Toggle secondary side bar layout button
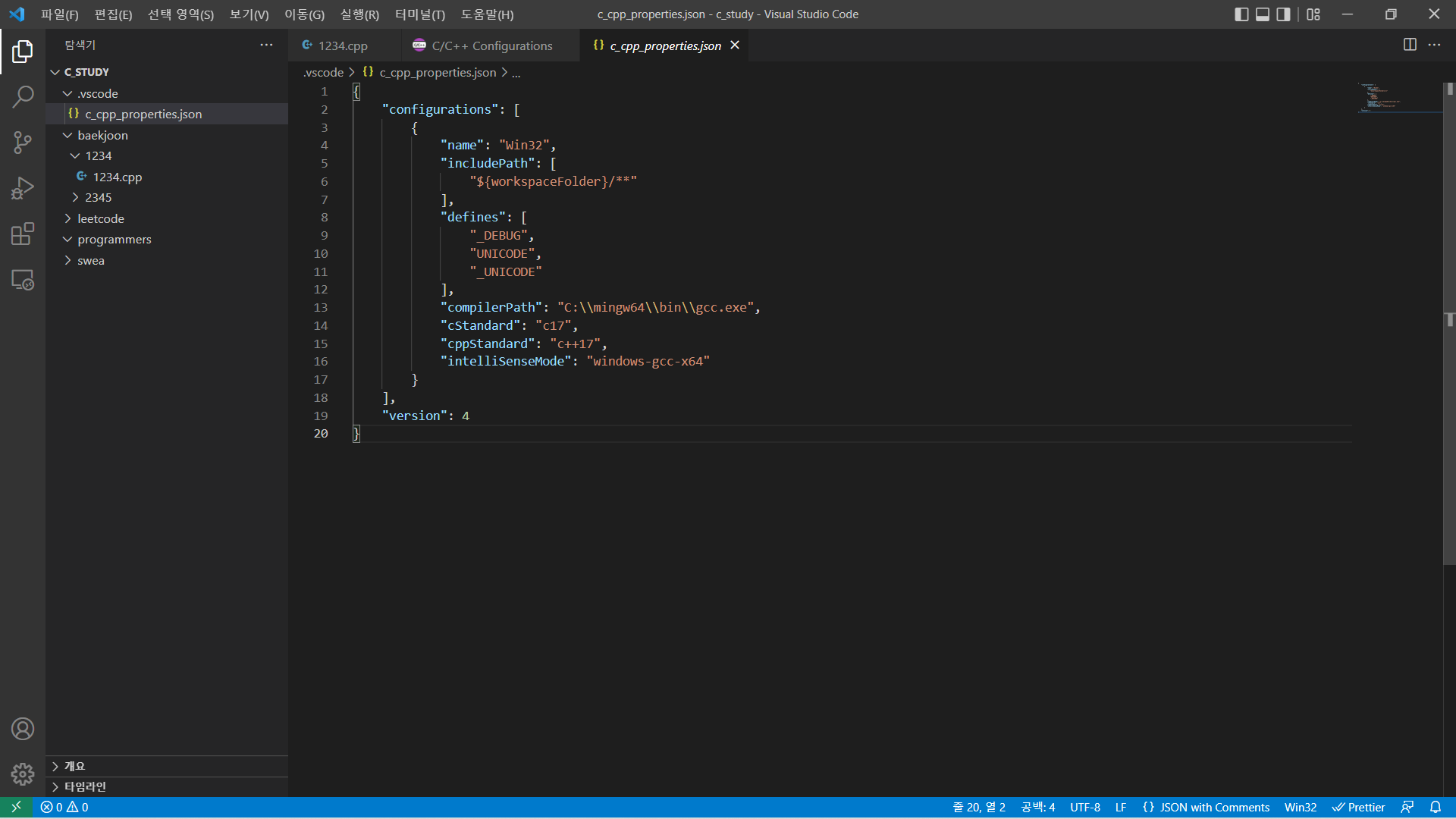 [x=1283, y=14]
